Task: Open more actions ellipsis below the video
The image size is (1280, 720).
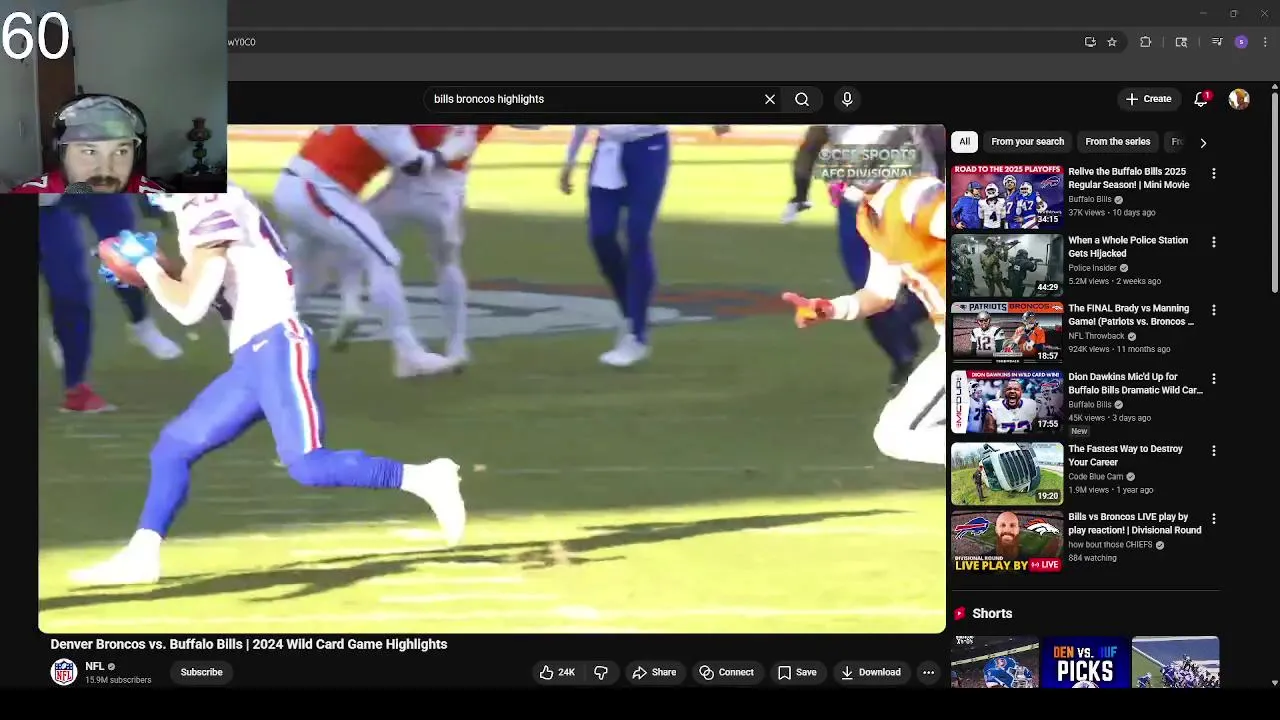Action: pyautogui.click(x=928, y=672)
